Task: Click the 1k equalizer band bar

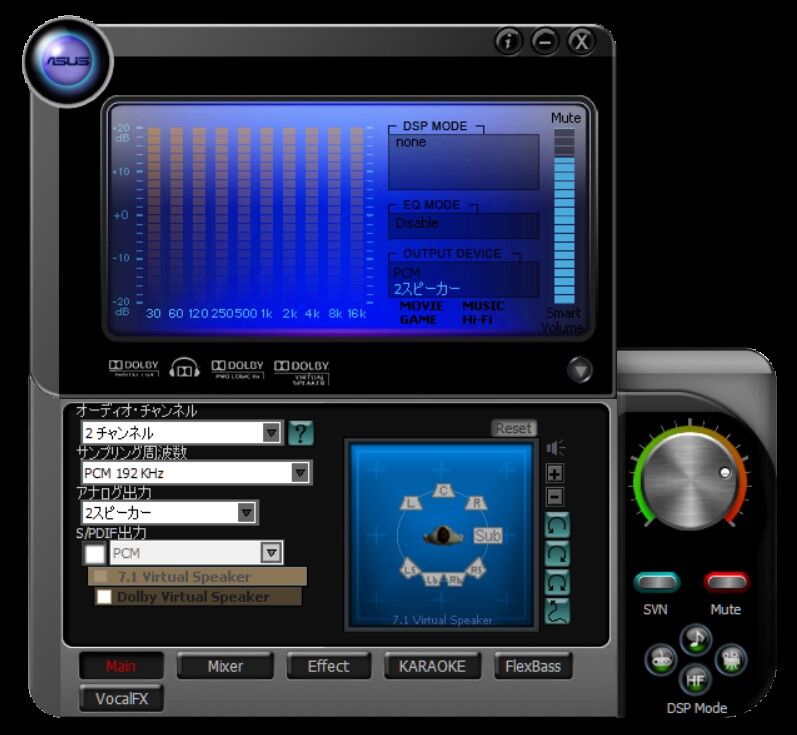Action: (267, 216)
